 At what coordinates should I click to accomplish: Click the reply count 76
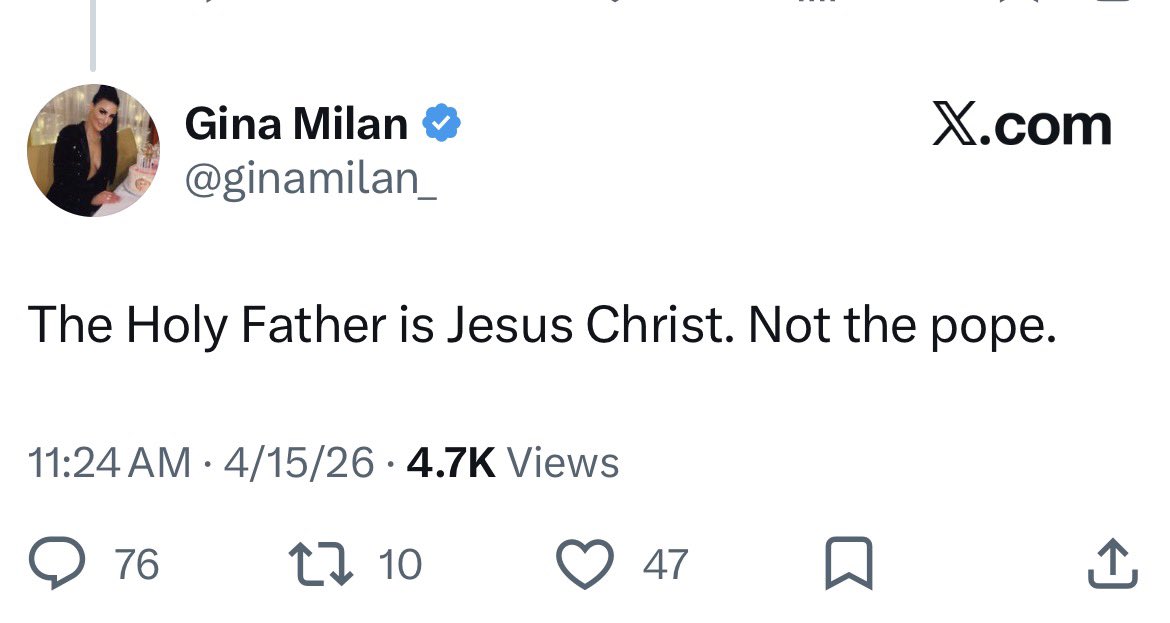(x=137, y=565)
